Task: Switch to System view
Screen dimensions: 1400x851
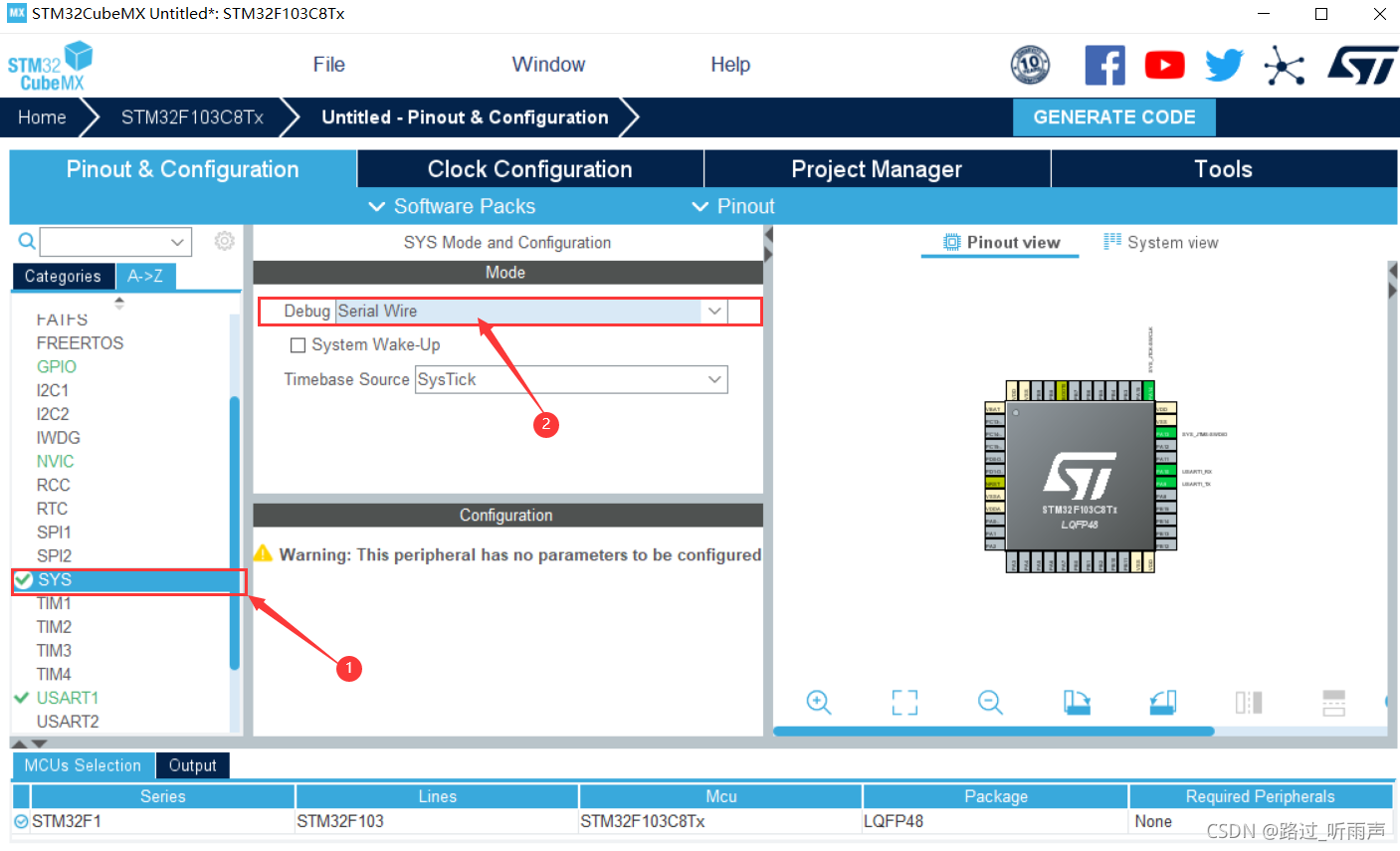Action: (x=1160, y=242)
